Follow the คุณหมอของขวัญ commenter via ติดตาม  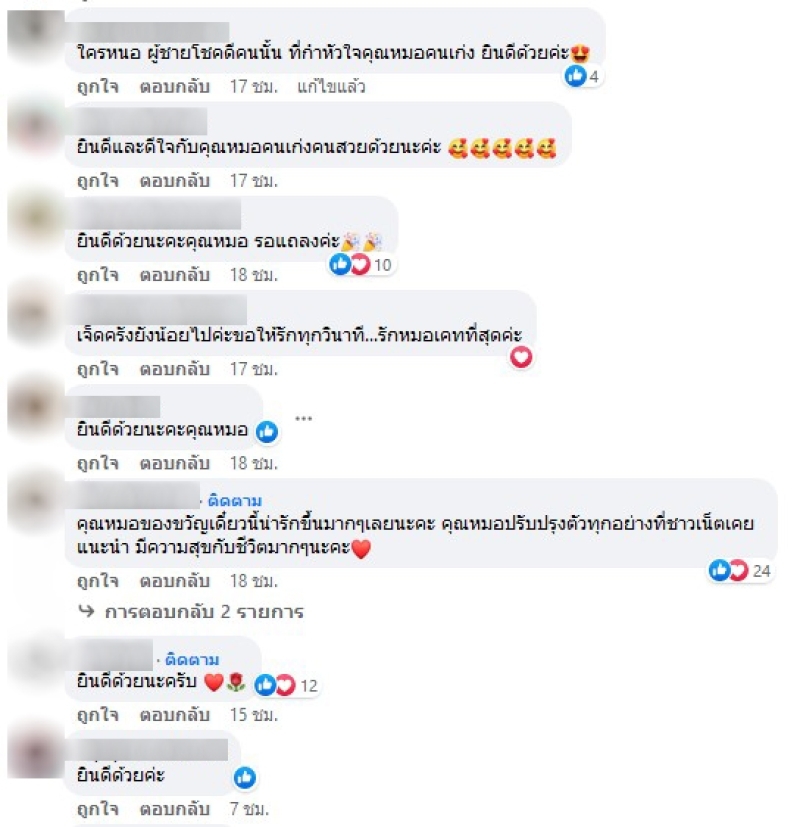[235, 500]
